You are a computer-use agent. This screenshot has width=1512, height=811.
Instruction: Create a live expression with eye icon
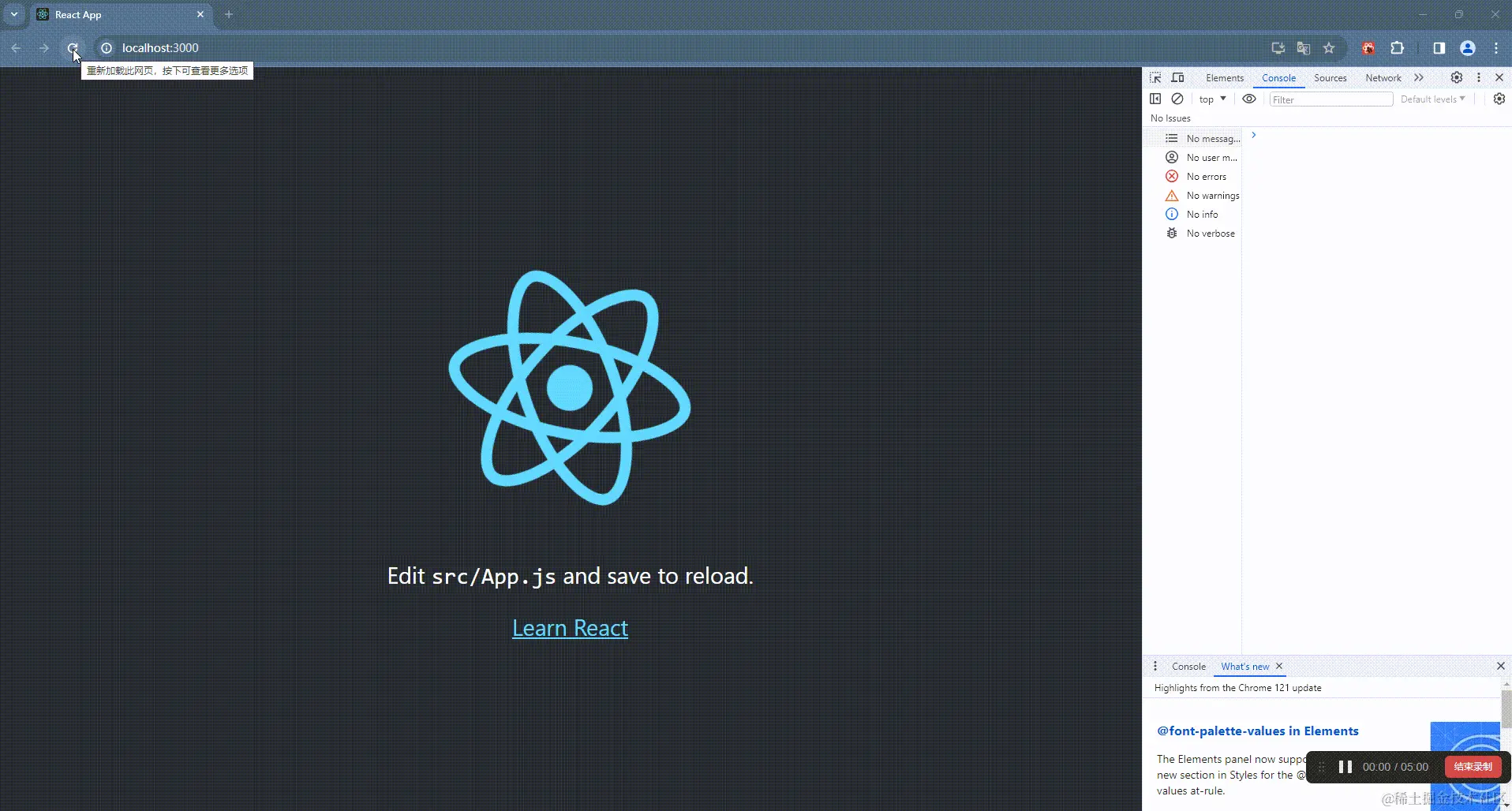click(1248, 99)
